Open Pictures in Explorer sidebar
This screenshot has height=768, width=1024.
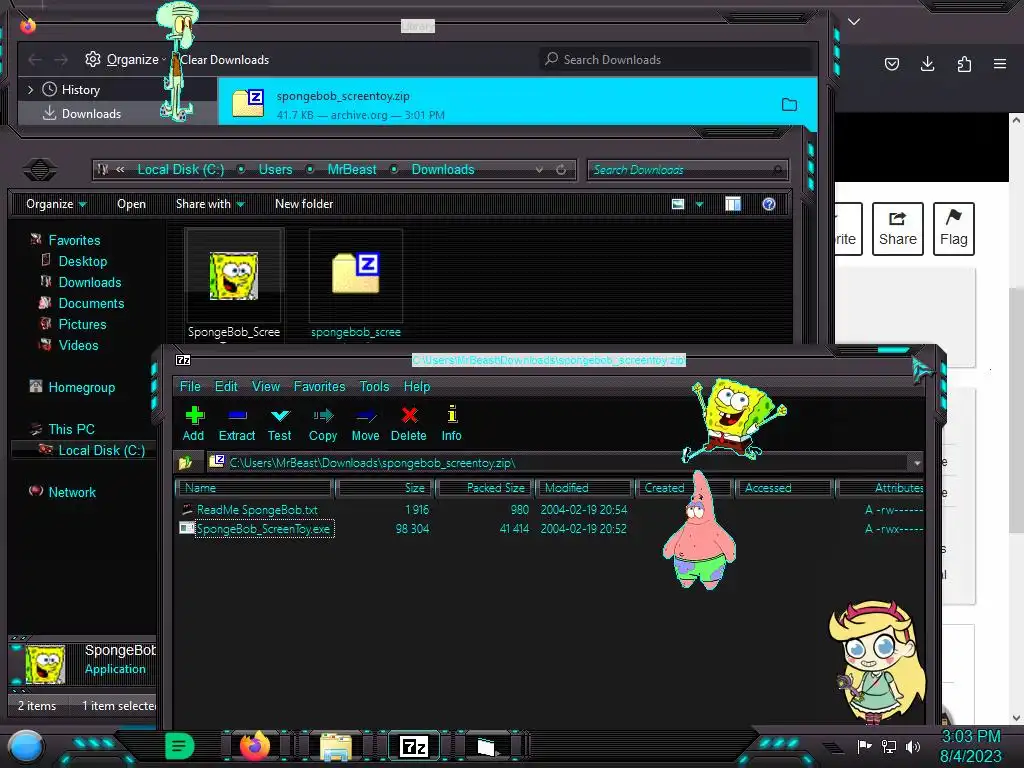coord(82,324)
